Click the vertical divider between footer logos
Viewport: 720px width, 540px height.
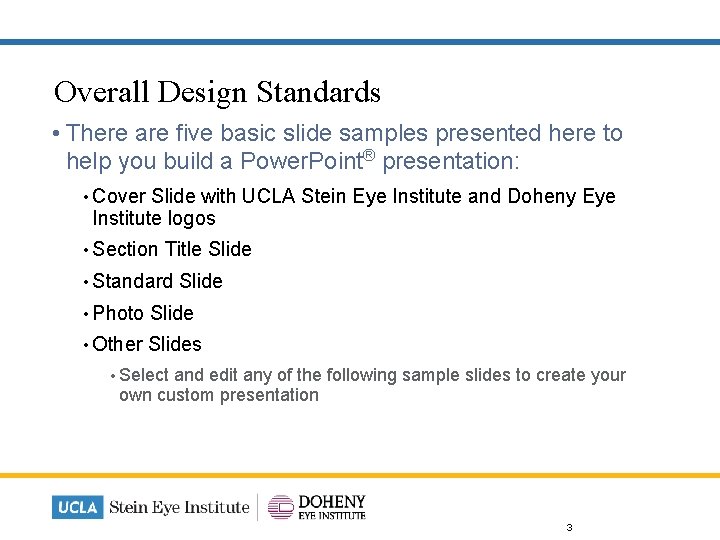(258, 507)
